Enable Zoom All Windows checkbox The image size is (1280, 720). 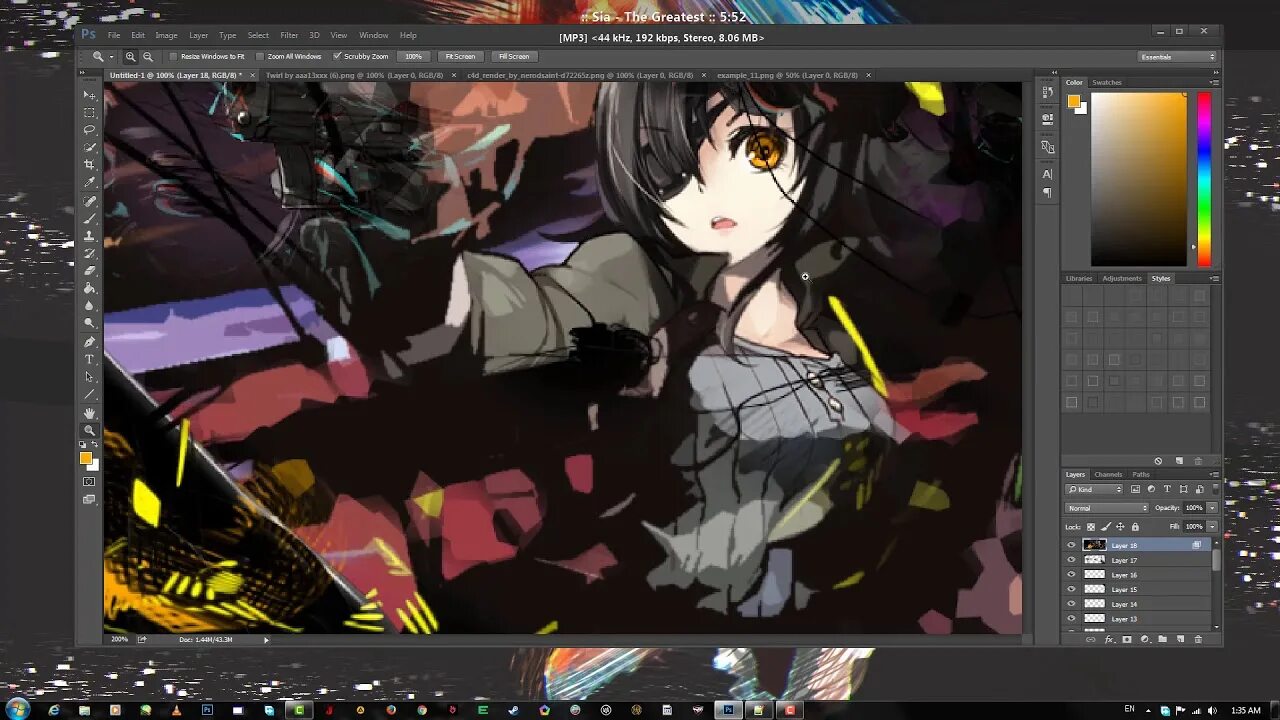point(260,57)
